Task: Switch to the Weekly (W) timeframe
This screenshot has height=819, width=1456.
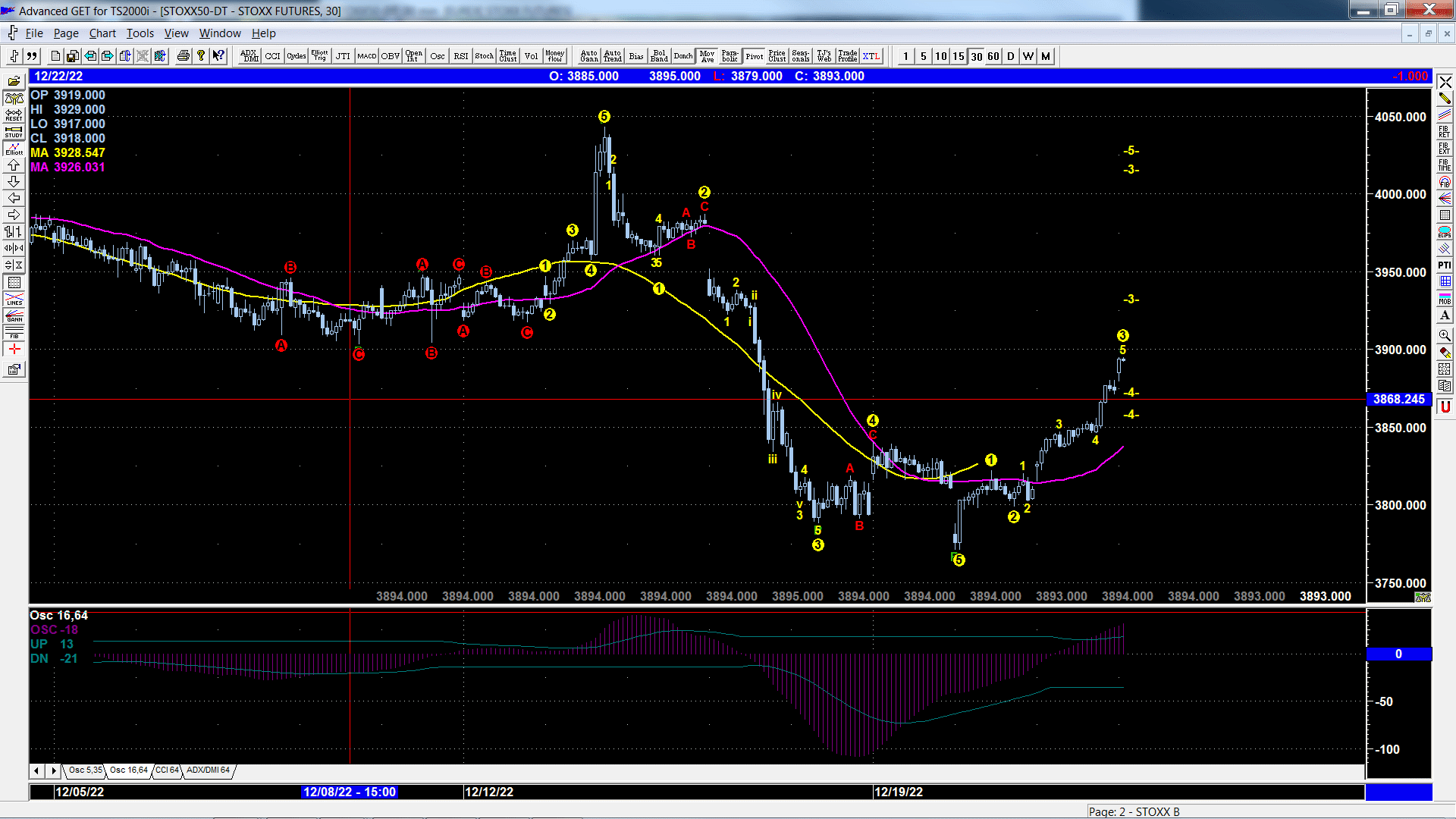Action: point(1028,56)
